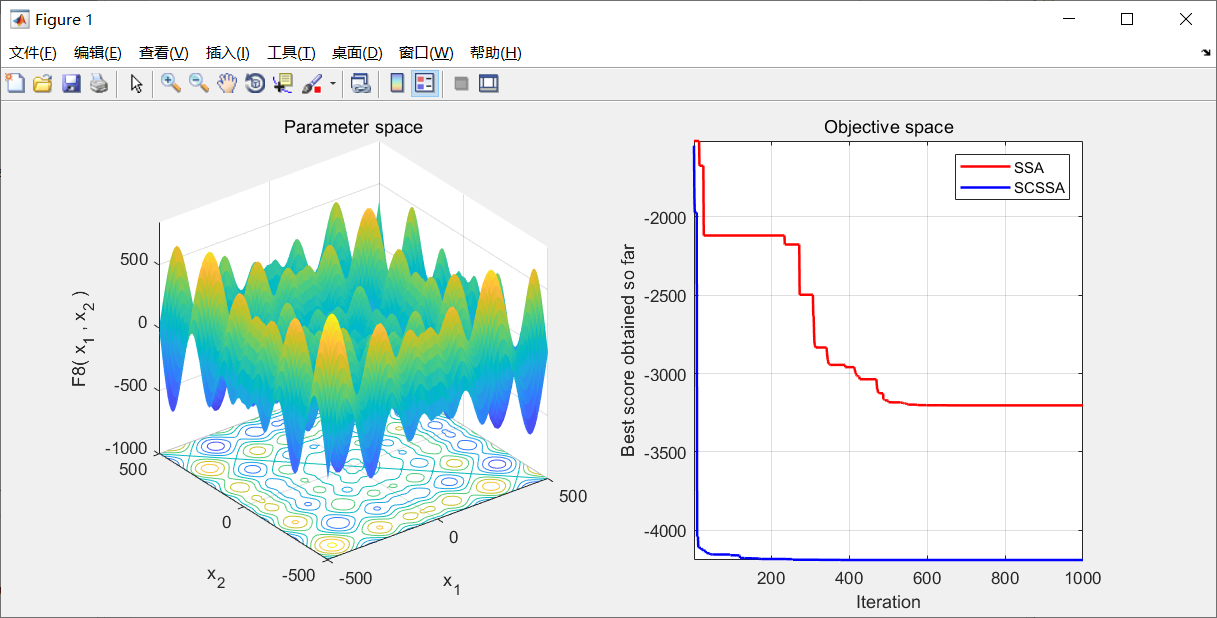
Task: Activate the Zoom In tool
Action: tap(170, 84)
